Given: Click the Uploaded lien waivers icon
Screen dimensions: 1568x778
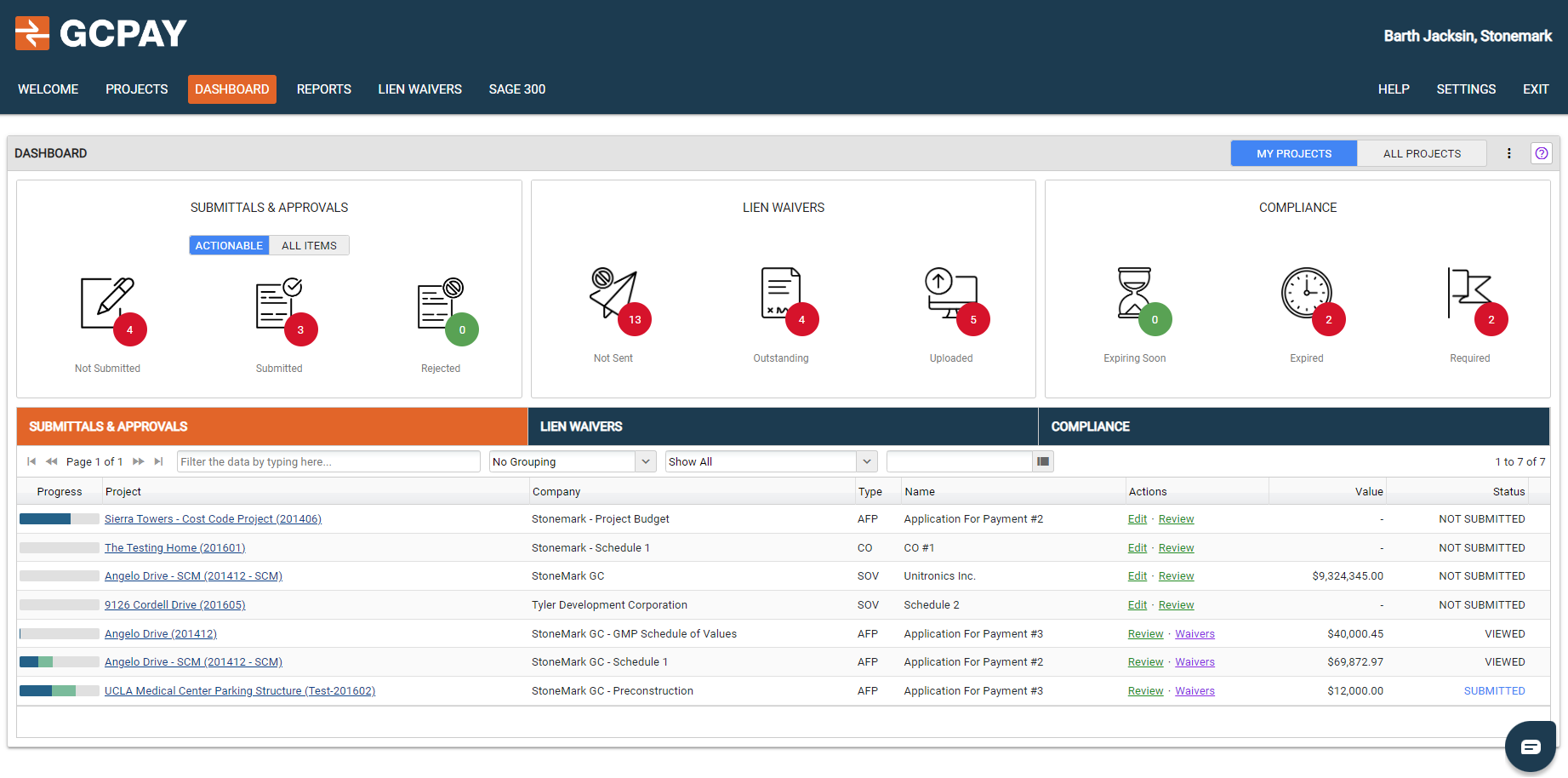Looking at the screenshot, I should coord(951,294).
